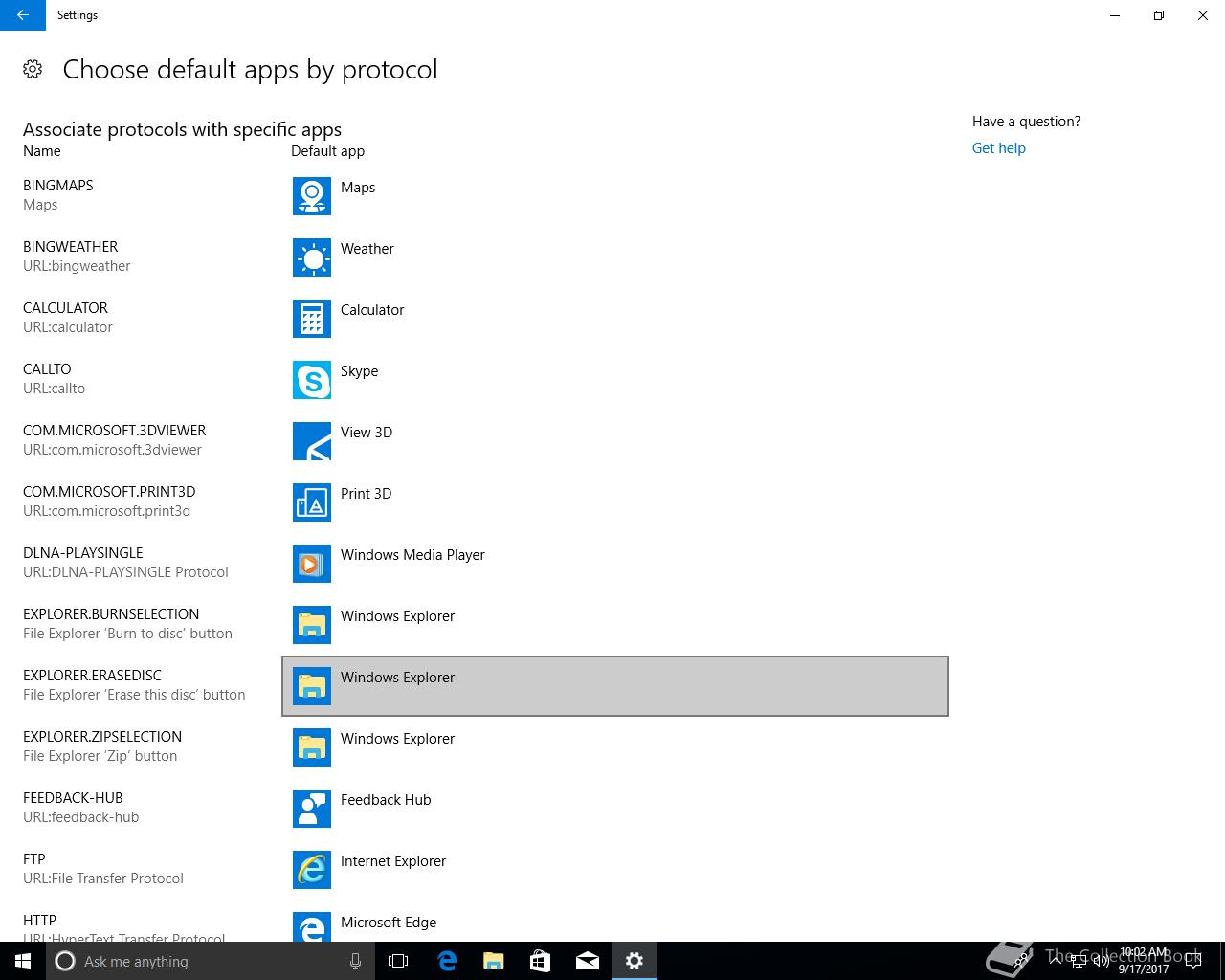Click Windows Explorer icon for EXPLORER.BURNSELECTION
This screenshot has width=1225, height=980.
click(x=312, y=625)
